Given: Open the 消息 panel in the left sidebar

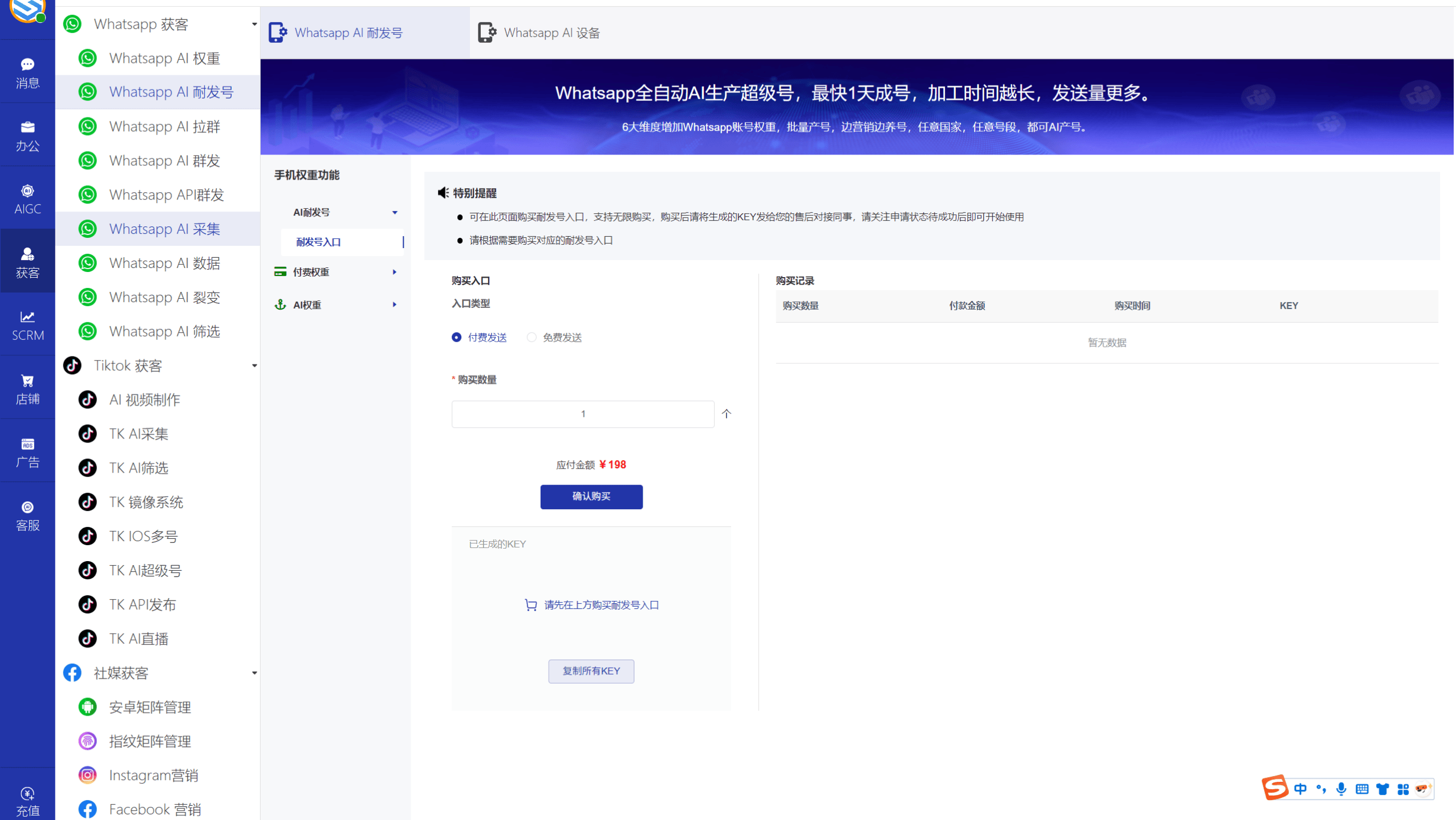Looking at the screenshot, I should point(27,72).
